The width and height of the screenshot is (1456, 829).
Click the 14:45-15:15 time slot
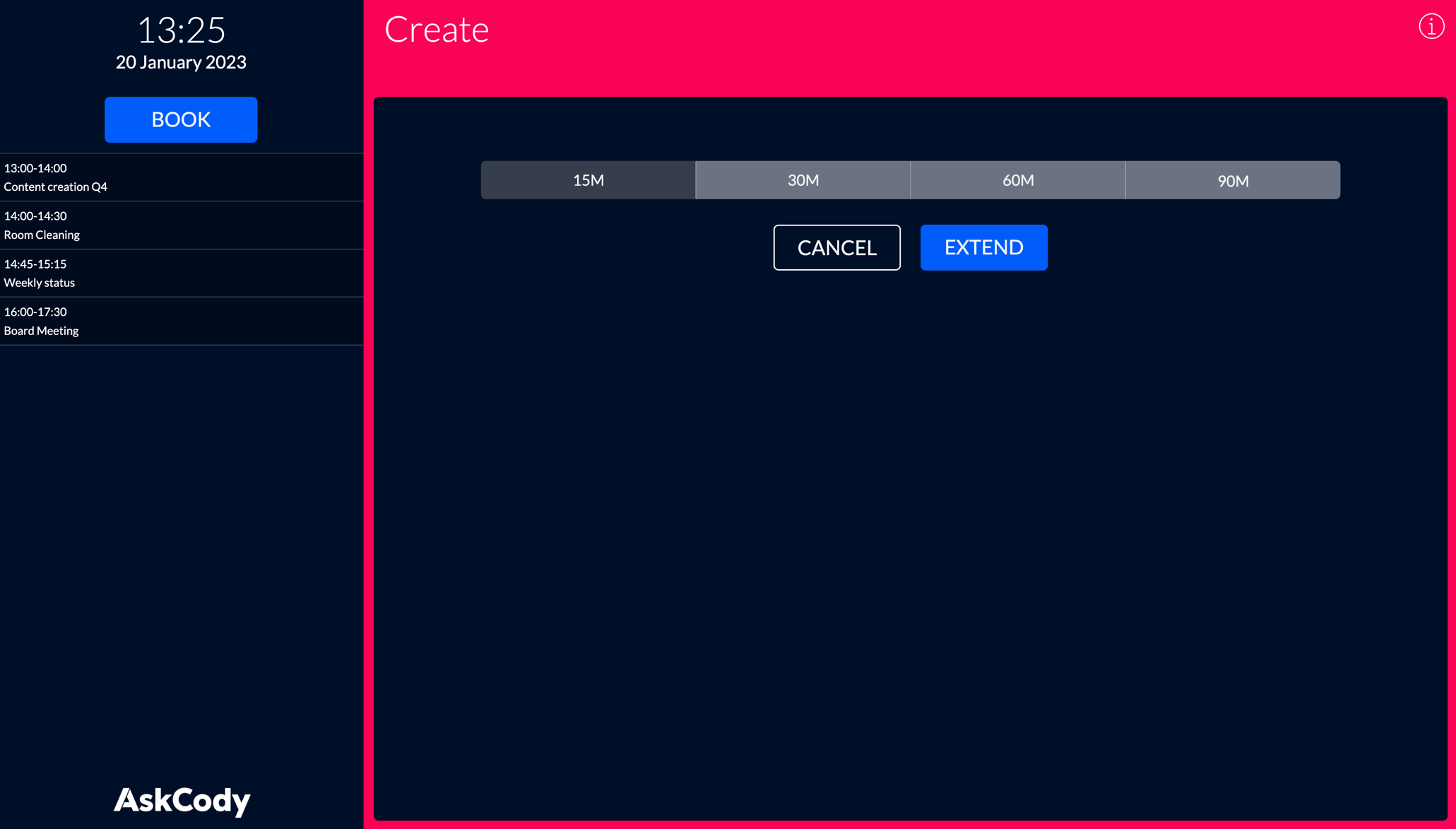point(35,264)
